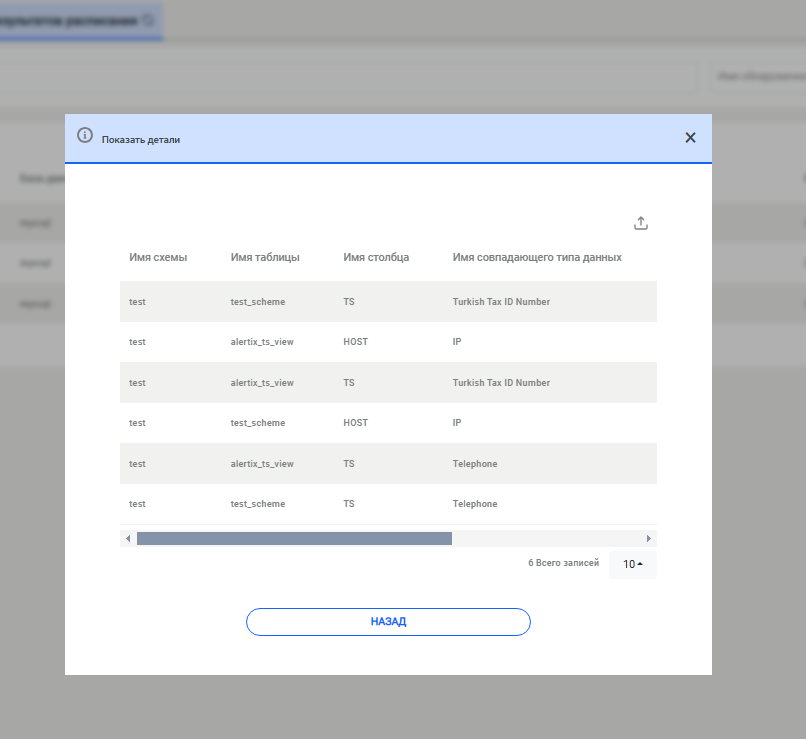This screenshot has width=806, height=739.
Task: Click HOST cell in test_scheme row
Action: coord(356,423)
